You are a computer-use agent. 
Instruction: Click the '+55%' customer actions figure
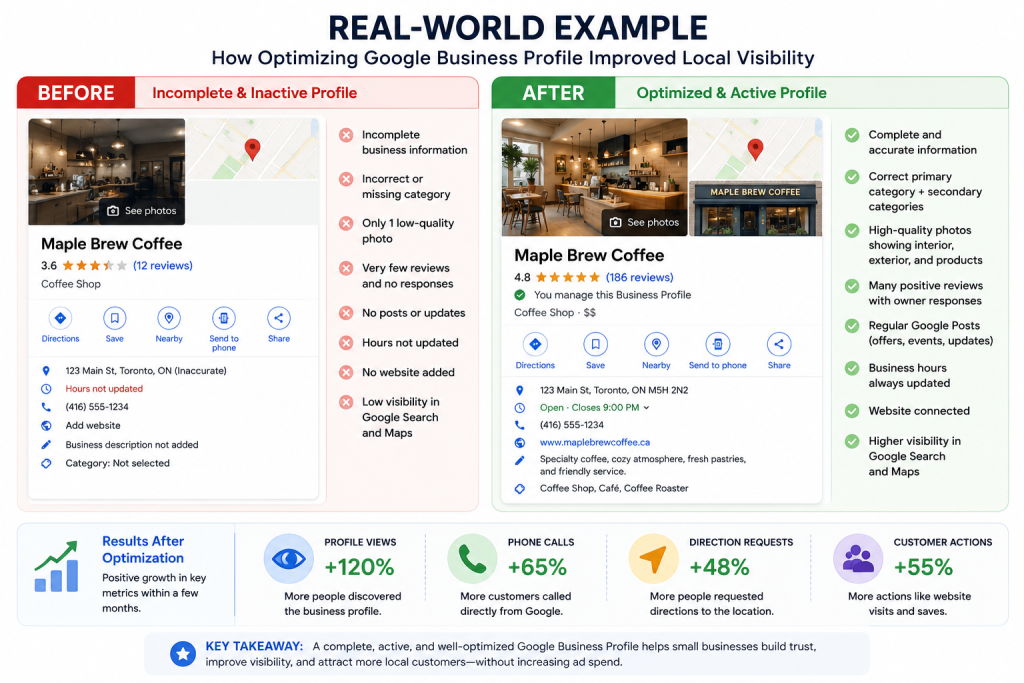pos(923,567)
